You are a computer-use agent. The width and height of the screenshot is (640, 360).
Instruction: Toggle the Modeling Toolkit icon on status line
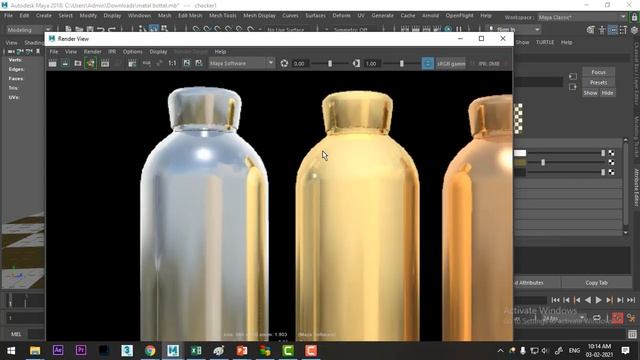pyautogui.click(x=591, y=30)
